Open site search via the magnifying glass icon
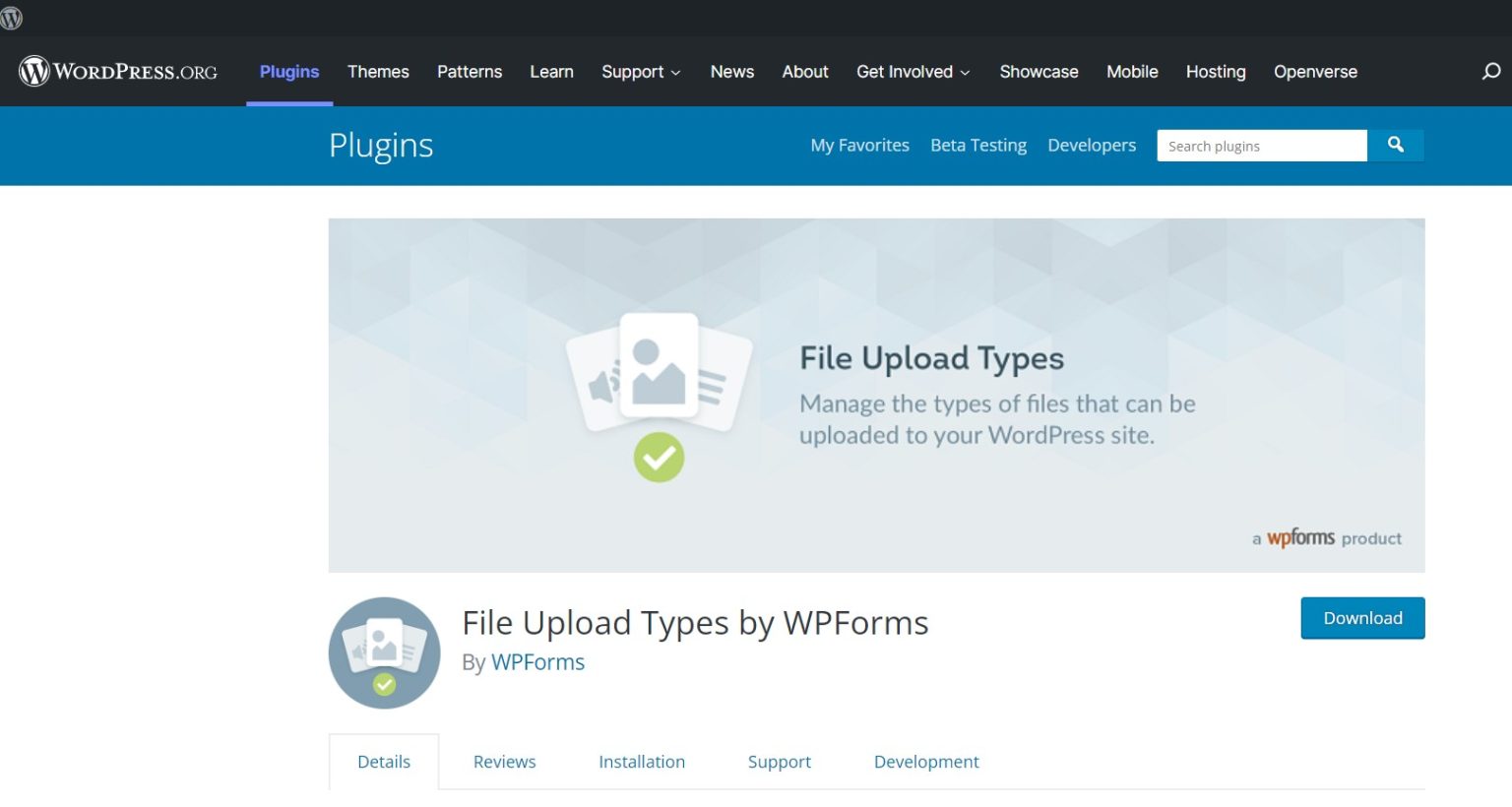 tap(1488, 71)
